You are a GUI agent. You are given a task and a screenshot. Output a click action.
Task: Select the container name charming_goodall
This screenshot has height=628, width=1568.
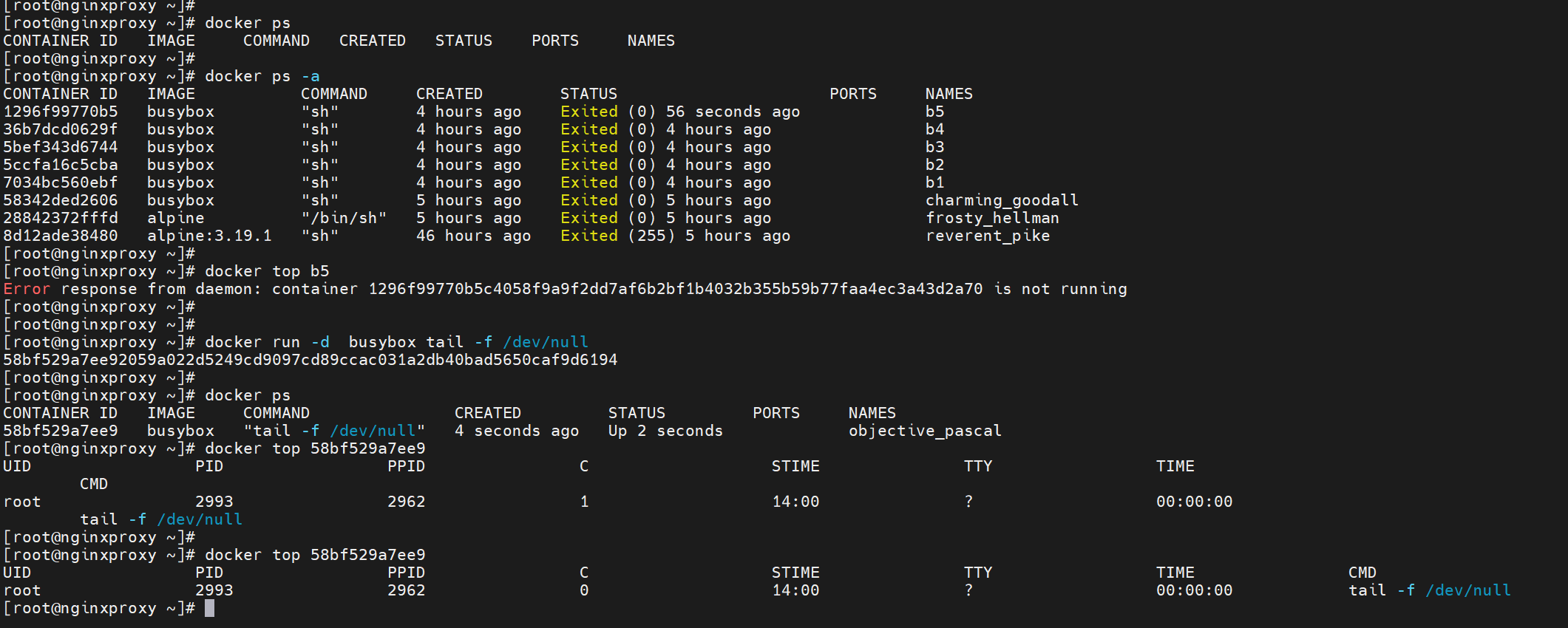click(1001, 200)
